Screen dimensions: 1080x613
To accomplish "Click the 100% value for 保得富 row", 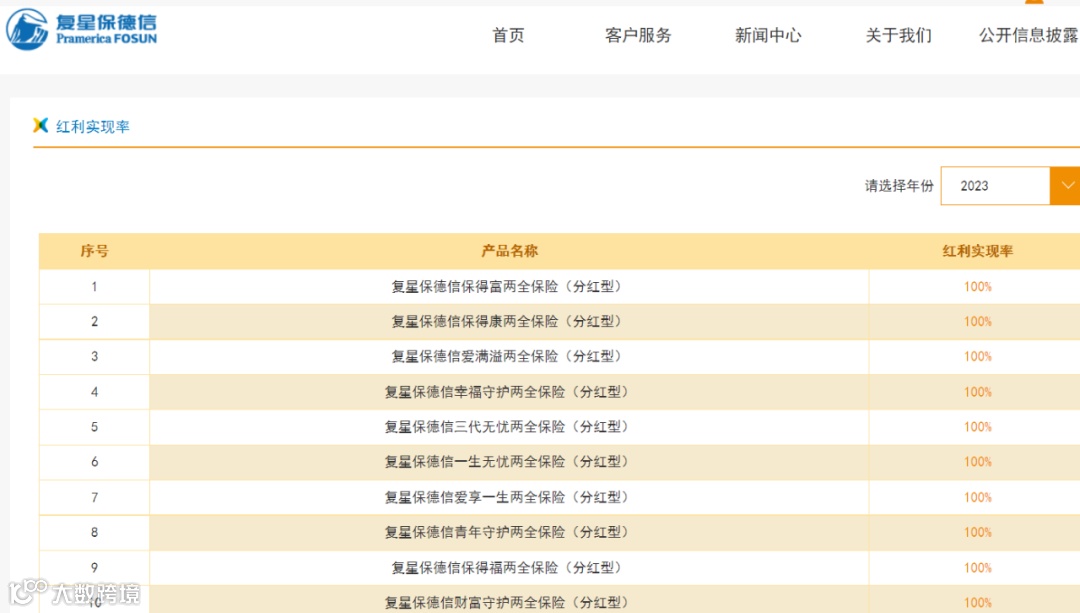I will point(977,287).
